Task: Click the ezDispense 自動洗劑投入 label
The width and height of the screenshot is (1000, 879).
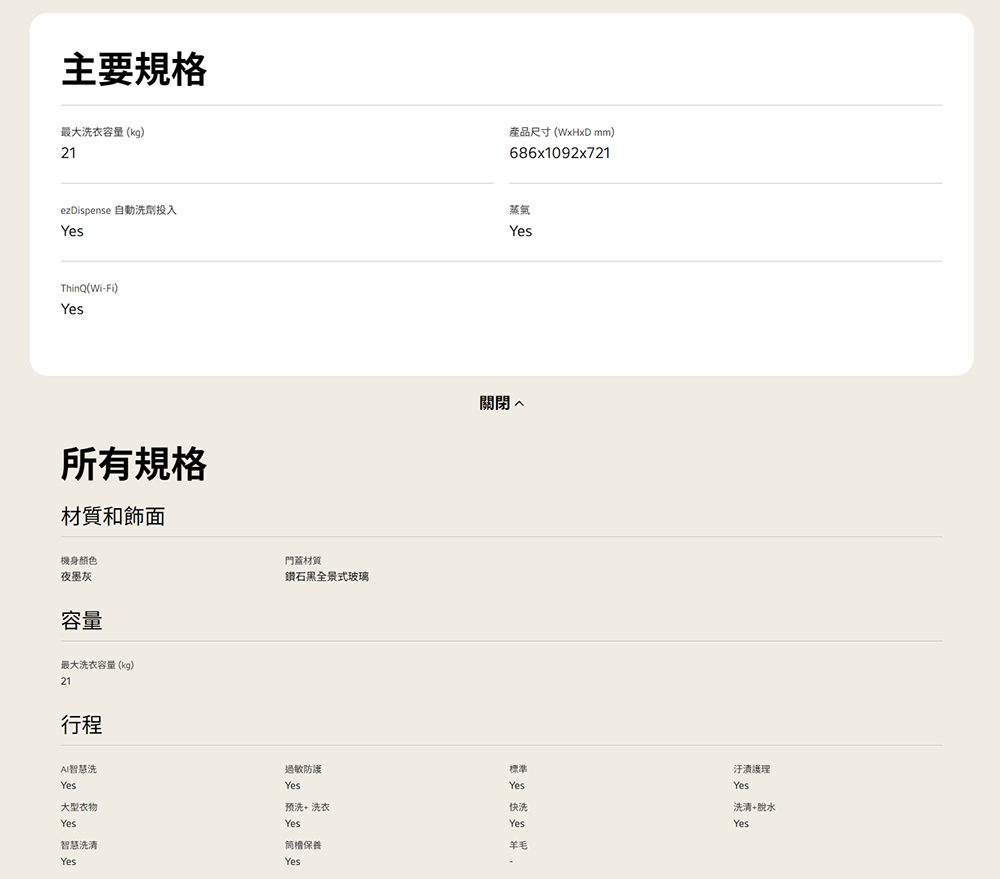Action: [118, 210]
